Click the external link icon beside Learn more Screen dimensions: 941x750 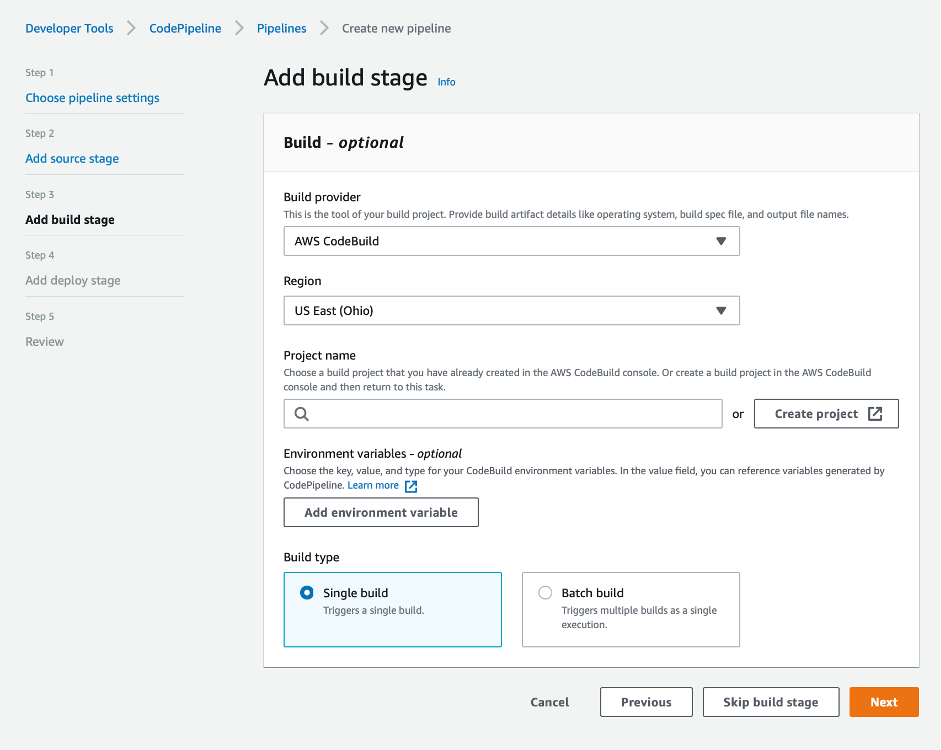click(x=410, y=484)
